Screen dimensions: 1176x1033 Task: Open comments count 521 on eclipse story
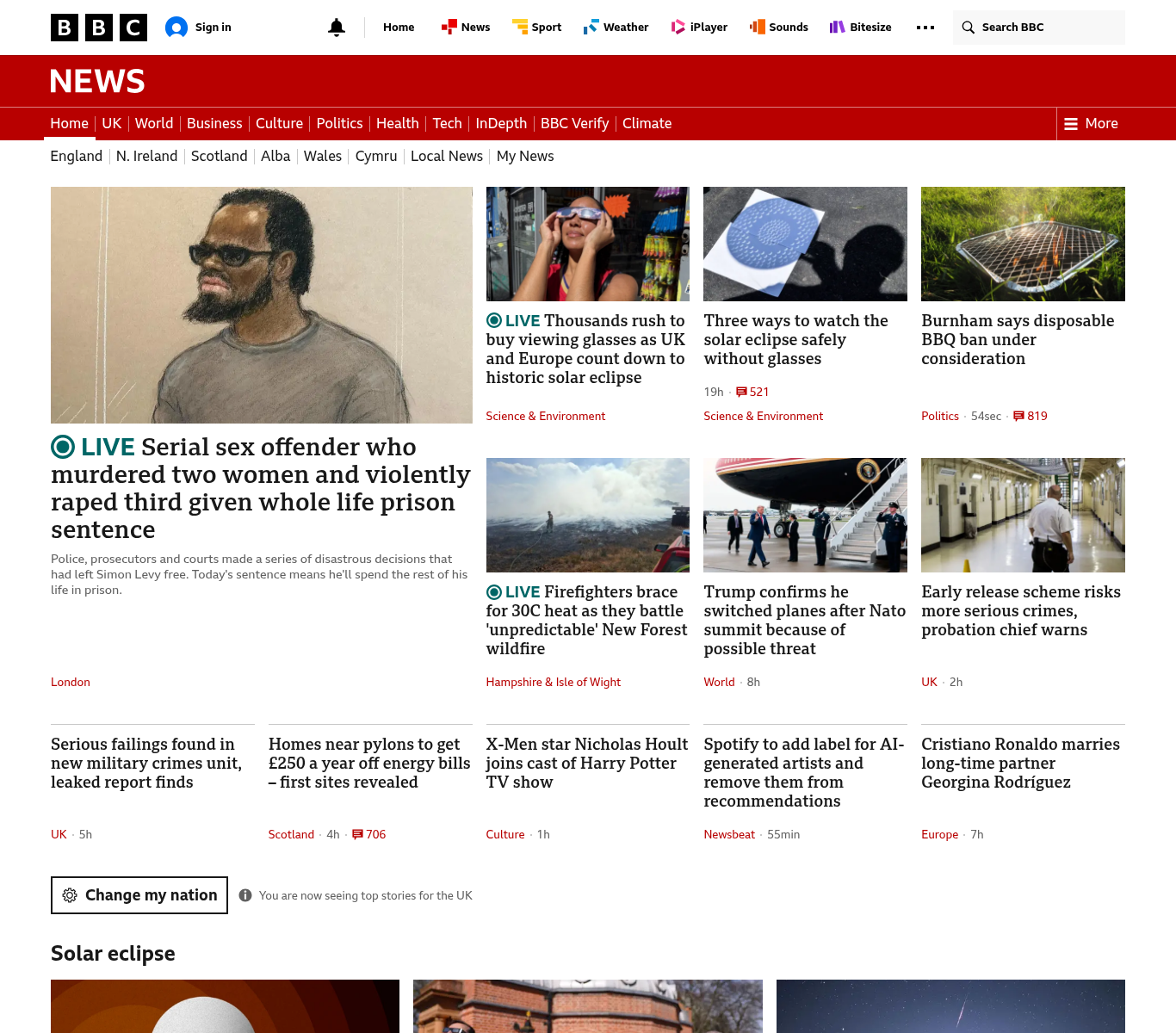click(752, 392)
